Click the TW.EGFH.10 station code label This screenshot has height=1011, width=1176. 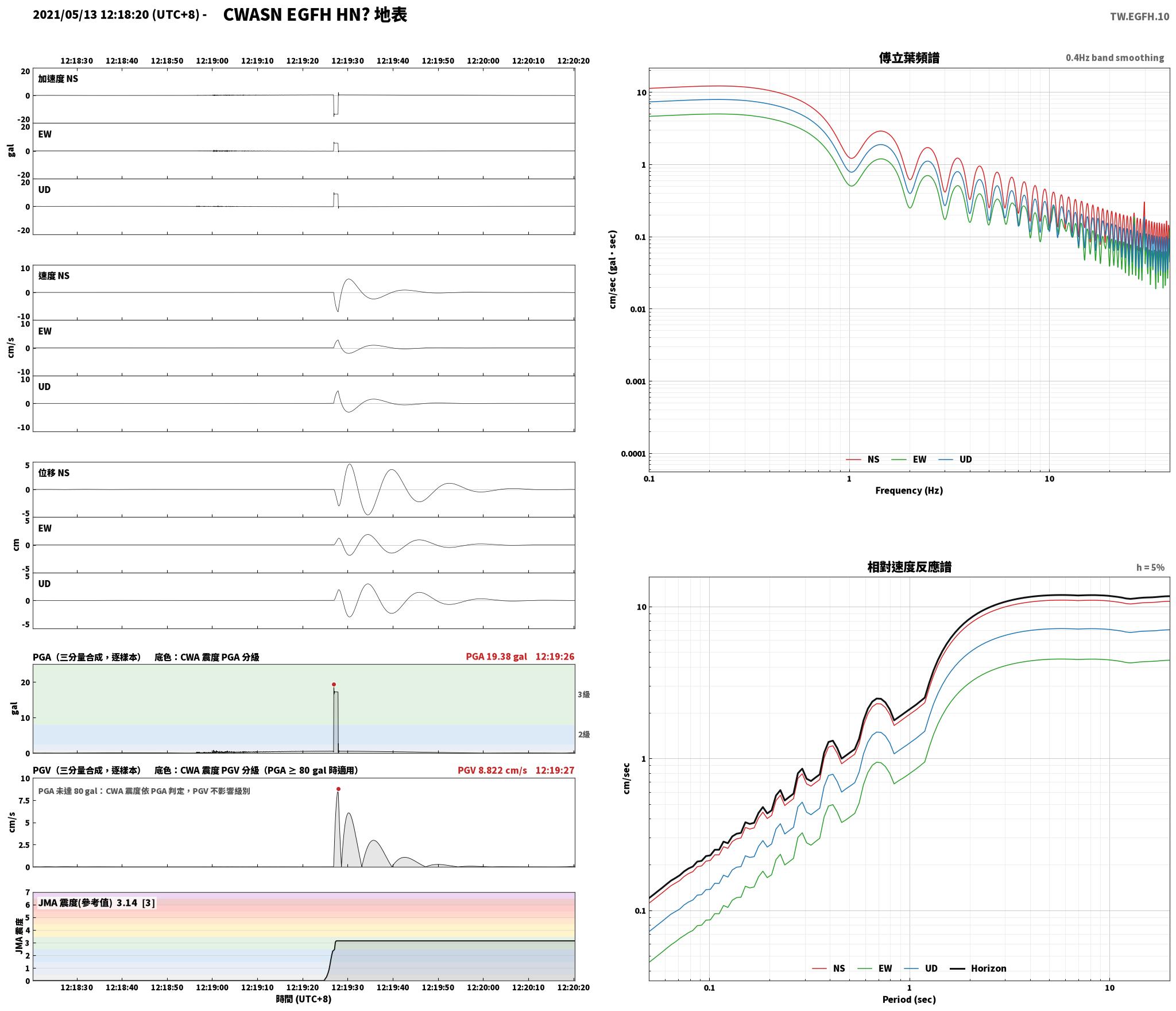coord(1139,16)
